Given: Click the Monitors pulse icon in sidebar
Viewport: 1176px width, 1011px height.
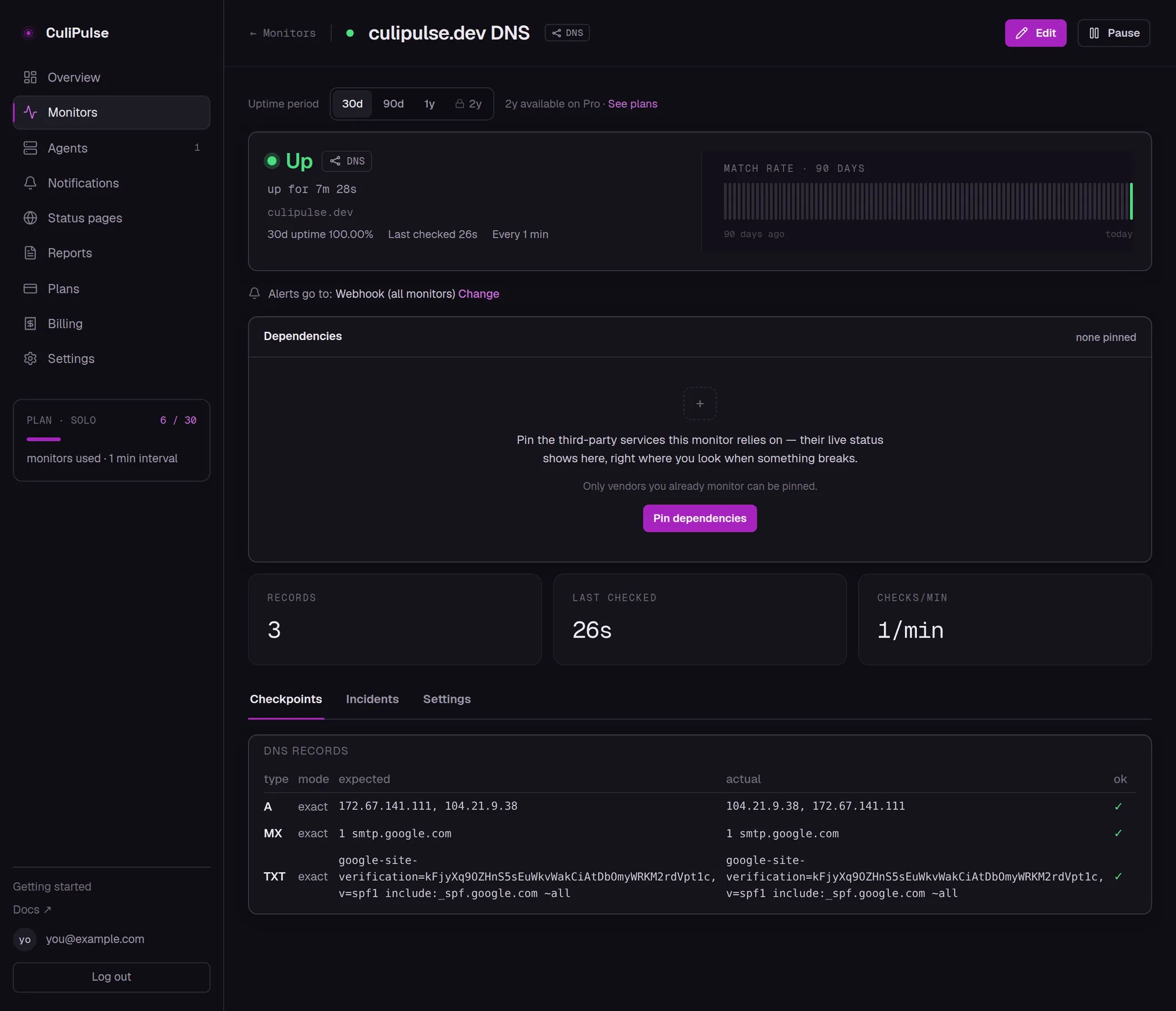Looking at the screenshot, I should (x=30, y=113).
